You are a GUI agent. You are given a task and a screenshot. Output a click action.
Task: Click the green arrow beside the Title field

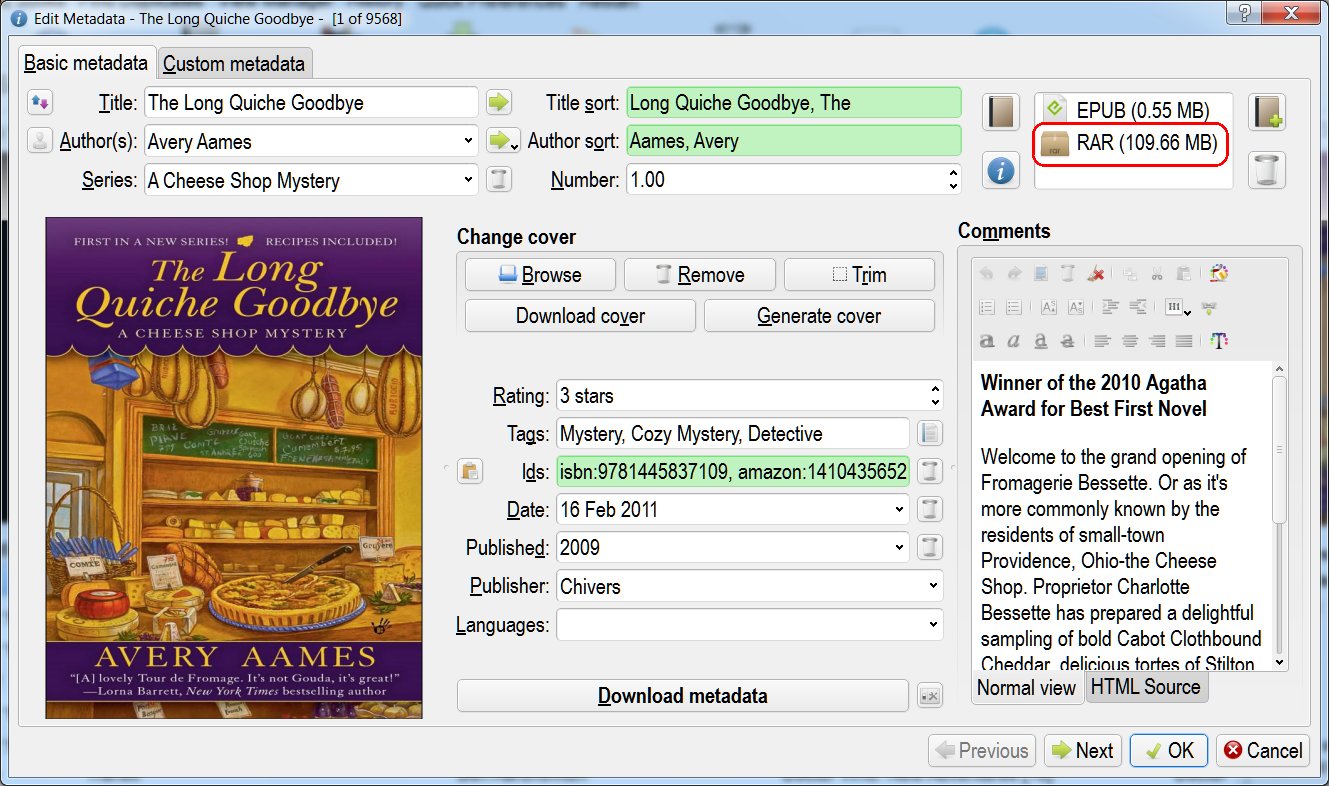(x=498, y=102)
